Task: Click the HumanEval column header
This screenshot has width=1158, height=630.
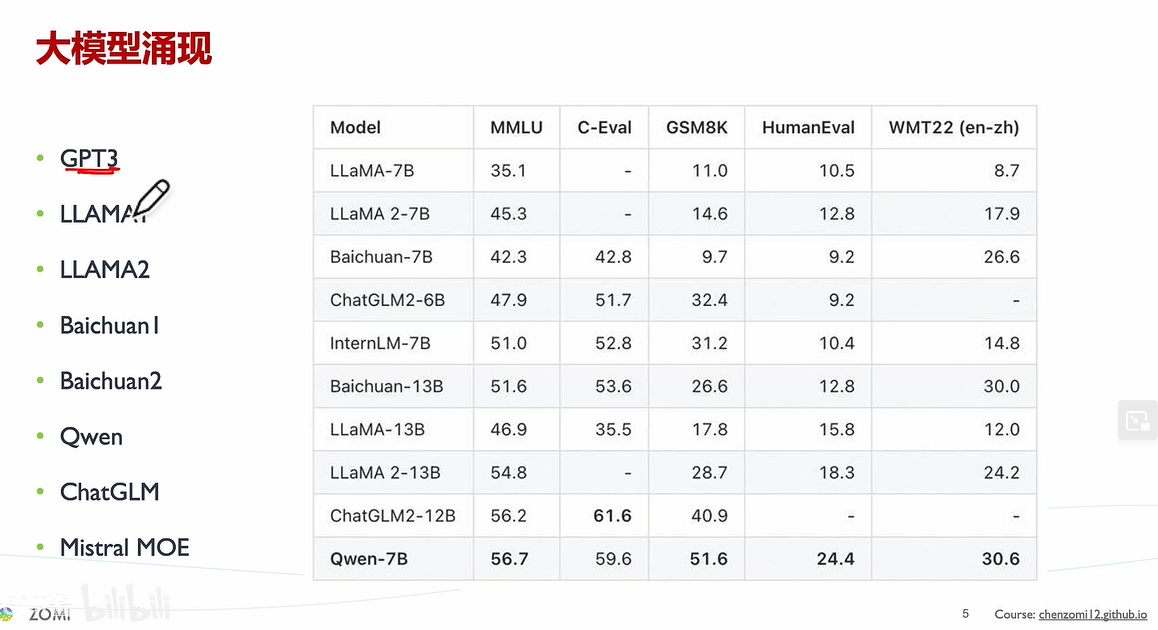Action: coord(808,127)
